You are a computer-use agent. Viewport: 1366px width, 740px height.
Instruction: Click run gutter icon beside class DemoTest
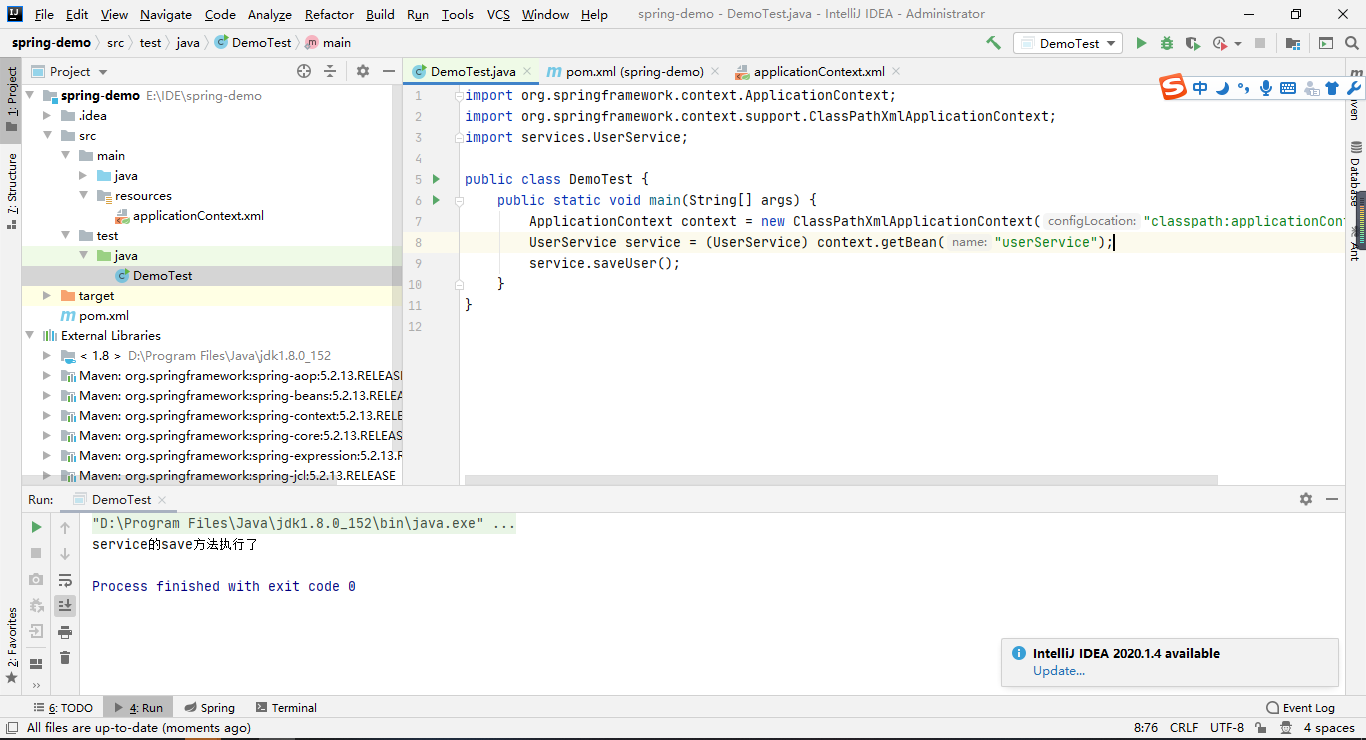[436, 179]
